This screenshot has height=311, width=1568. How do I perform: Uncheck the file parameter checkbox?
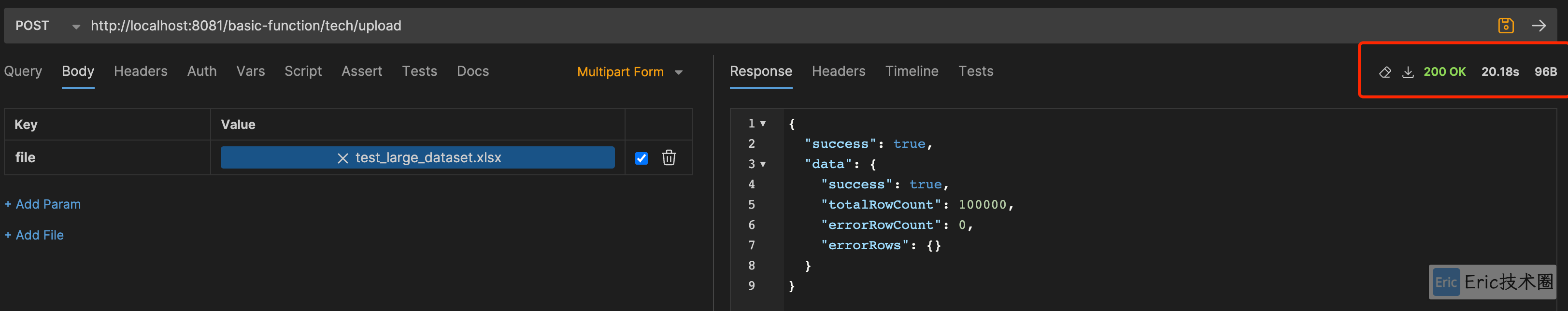point(641,158)
